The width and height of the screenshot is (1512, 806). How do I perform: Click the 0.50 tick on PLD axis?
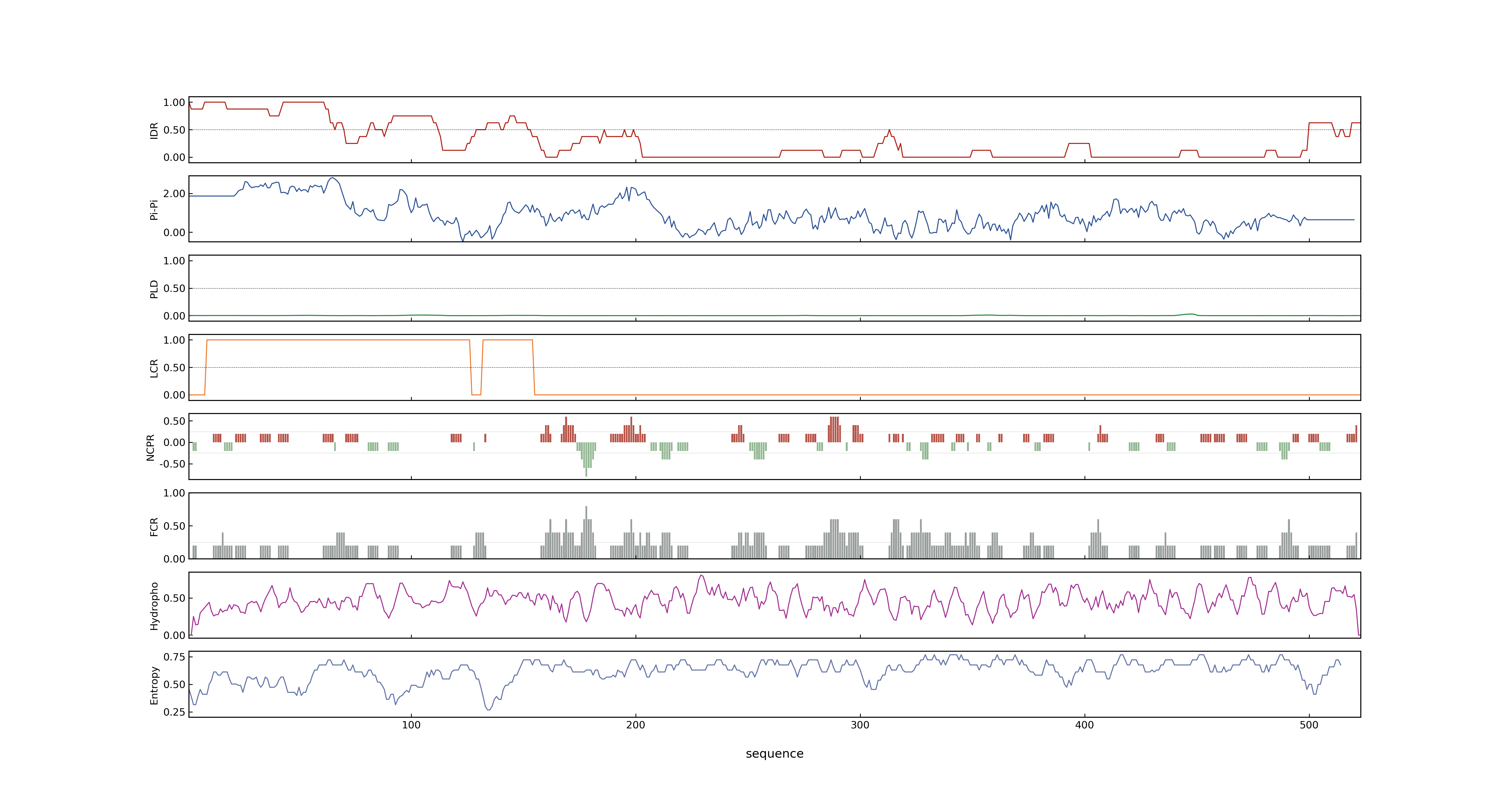[174, 288]
